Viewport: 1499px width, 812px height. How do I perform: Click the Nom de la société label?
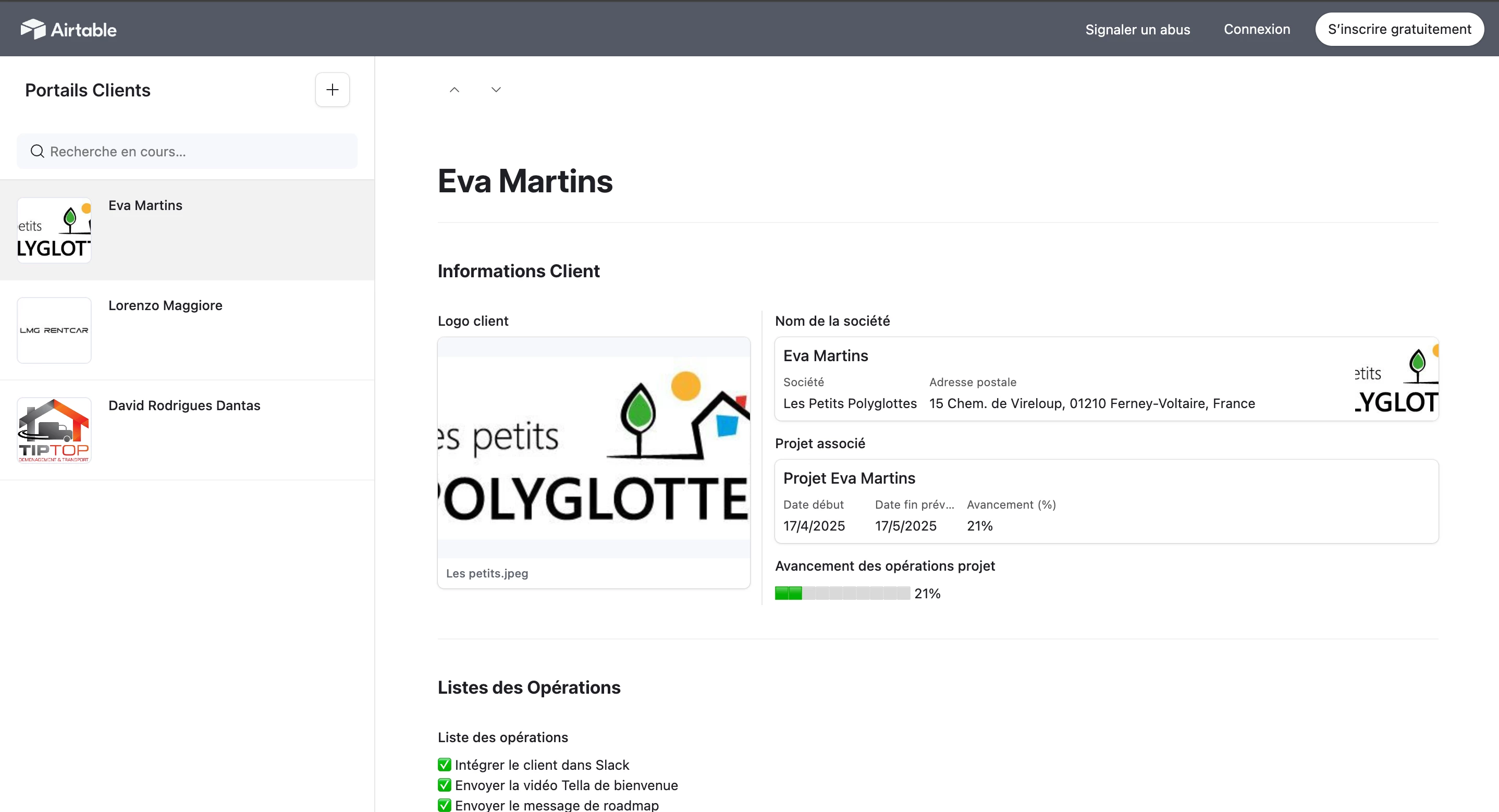[832, 321]
